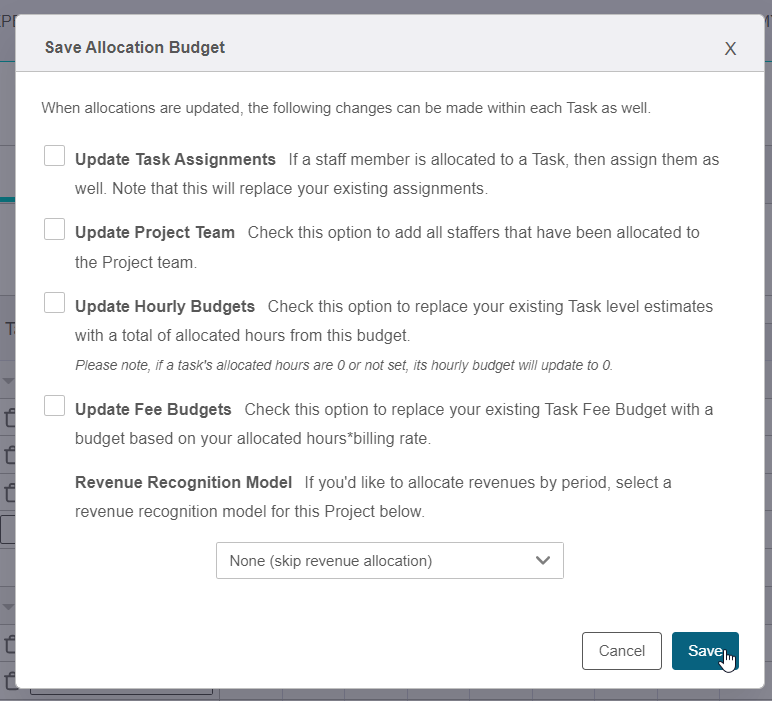This screenshot has width=772, height=701.
Task: Close the Save Allocation Budget dialog
Action: (x=730, y=49)
